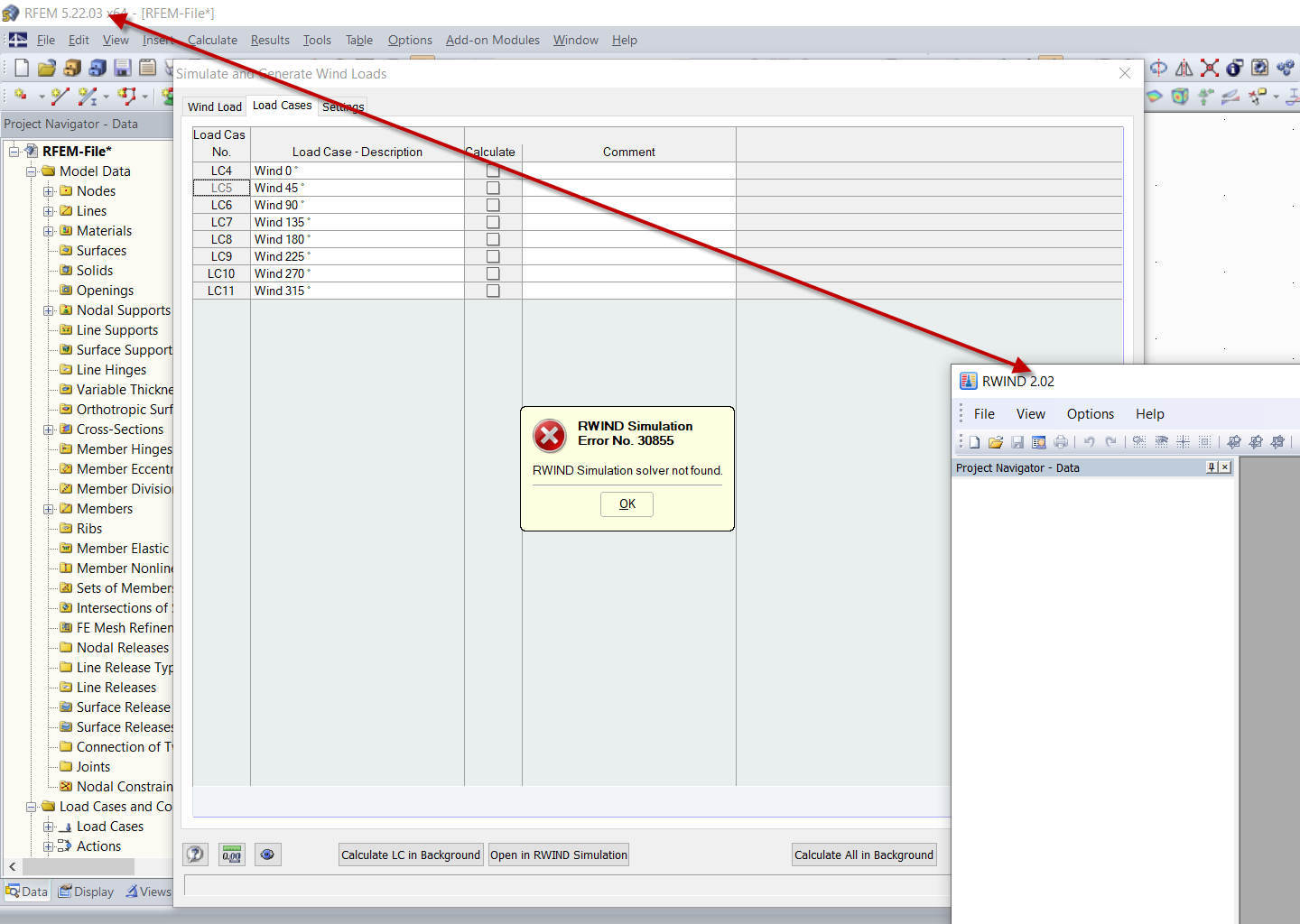The image size is (1300, 924).
Task: Create a new file in RWIND toolbar
Action: pos(974,442)
